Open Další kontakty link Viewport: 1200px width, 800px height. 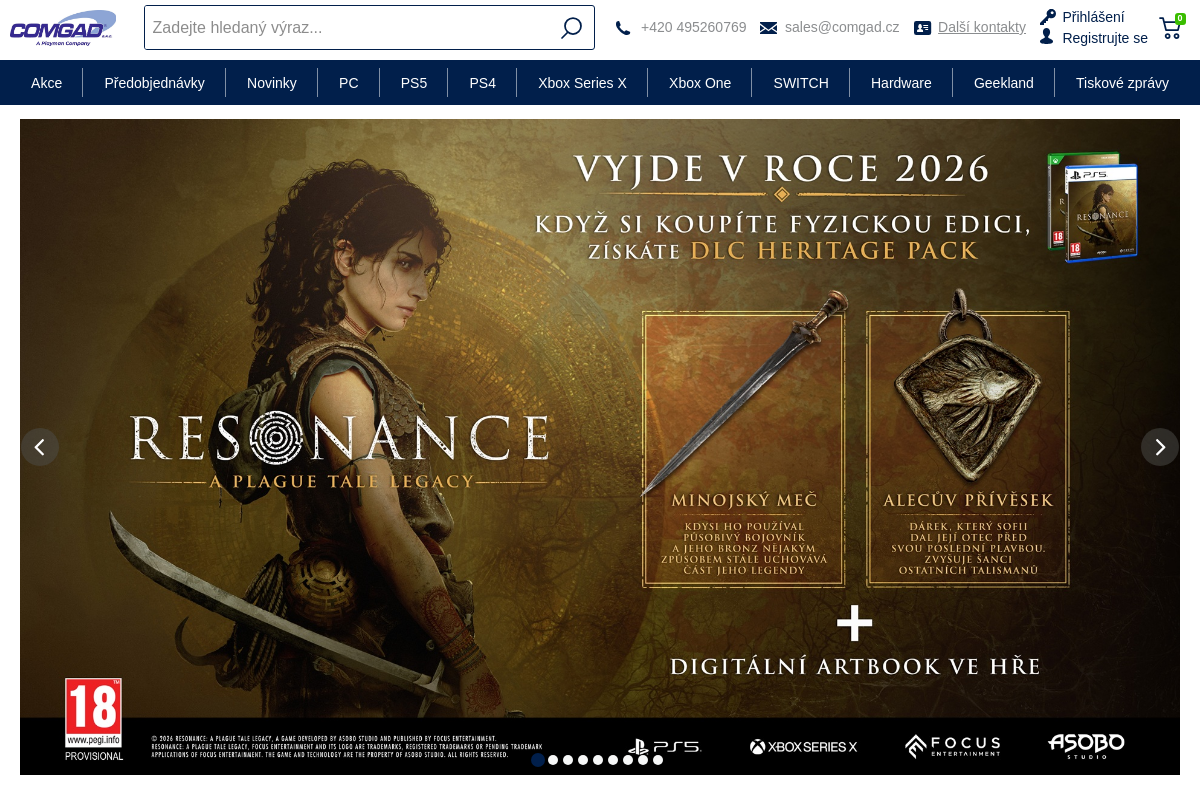(982, 27)
